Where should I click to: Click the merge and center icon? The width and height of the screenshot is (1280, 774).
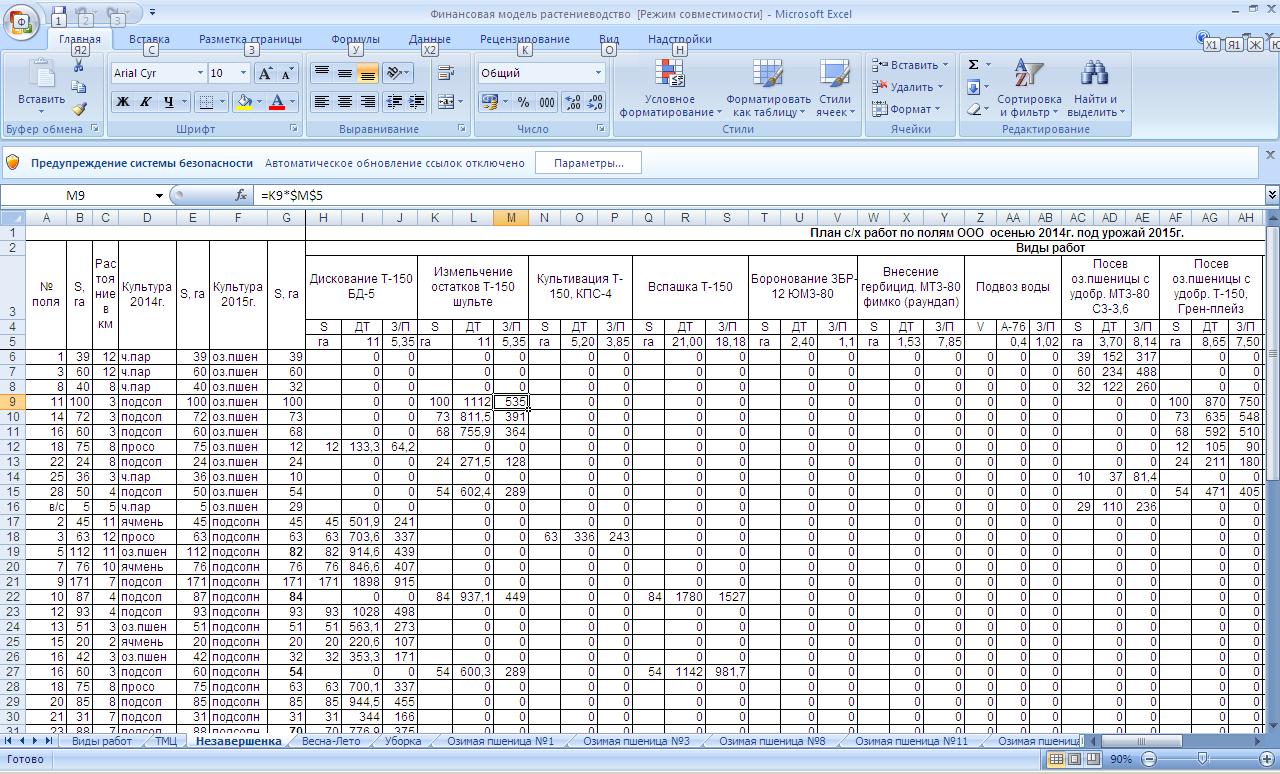coord(445,101)
